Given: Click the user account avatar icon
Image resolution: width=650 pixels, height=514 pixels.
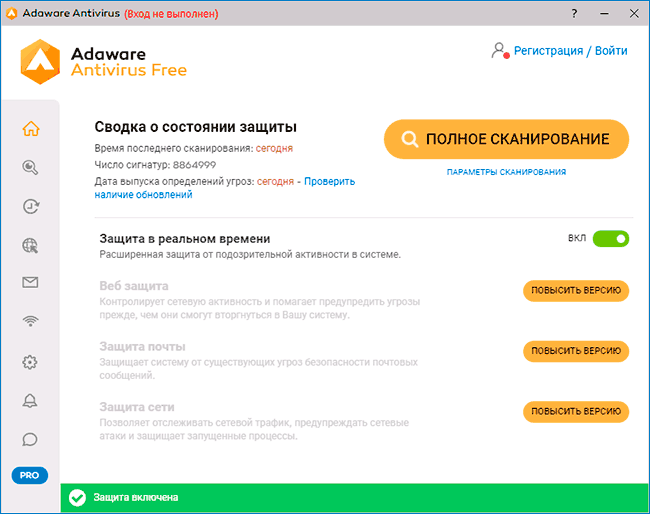Looking at the screenshot, I should (x=500, y=51).
